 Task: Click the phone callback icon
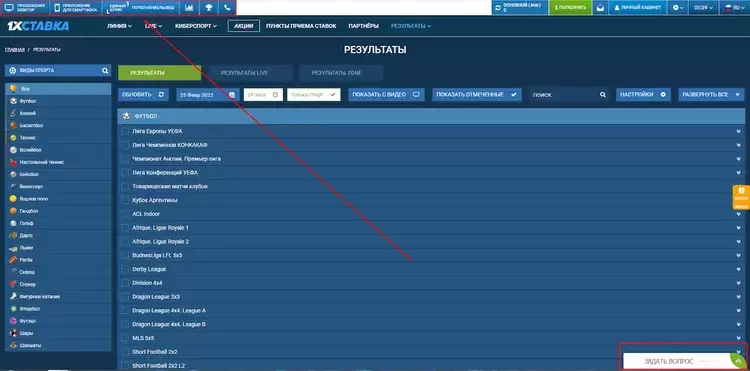[x=227, y=8]
